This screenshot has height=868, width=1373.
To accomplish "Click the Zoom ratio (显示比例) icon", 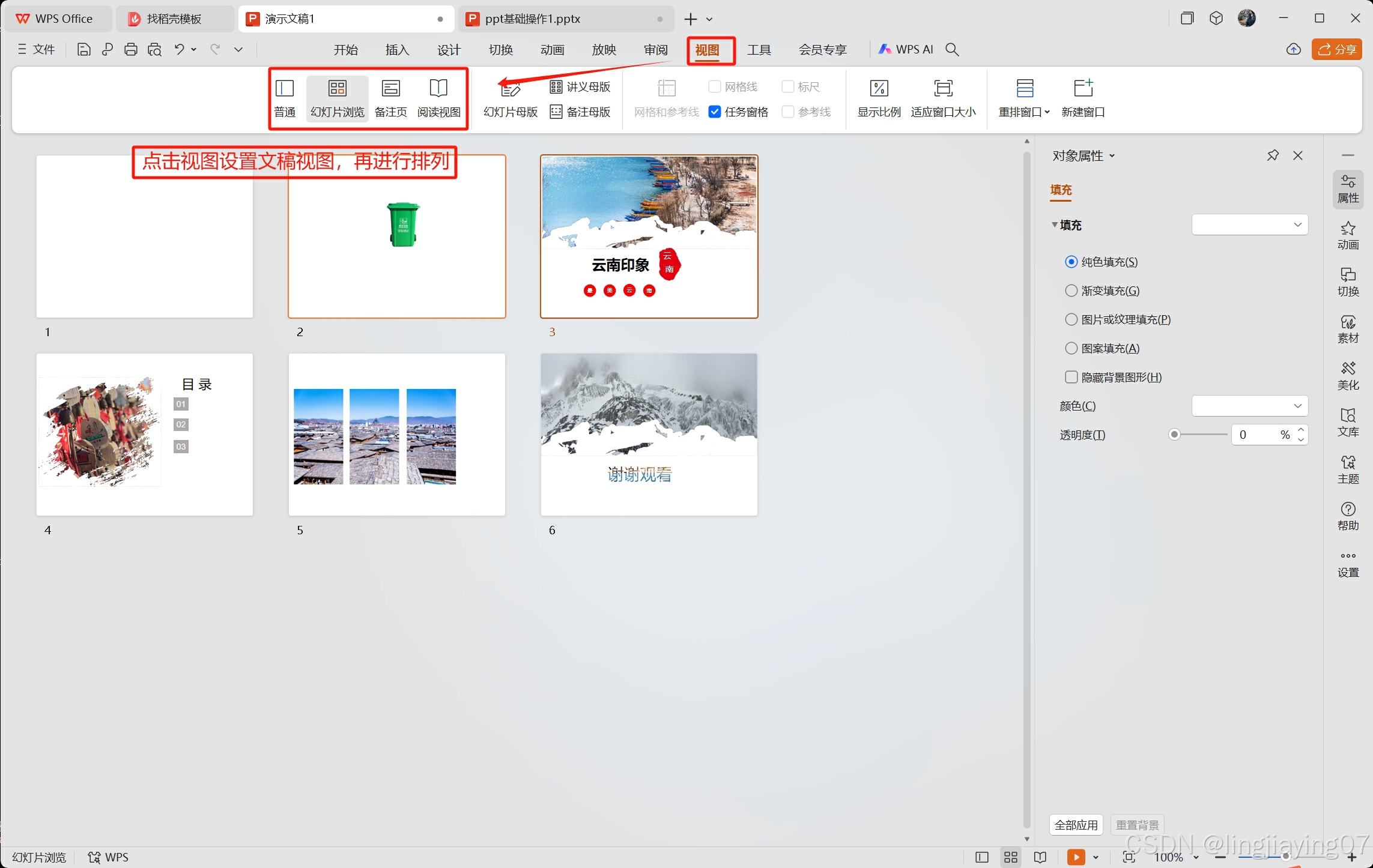I will pyautogui.click(x=879, y=89).
